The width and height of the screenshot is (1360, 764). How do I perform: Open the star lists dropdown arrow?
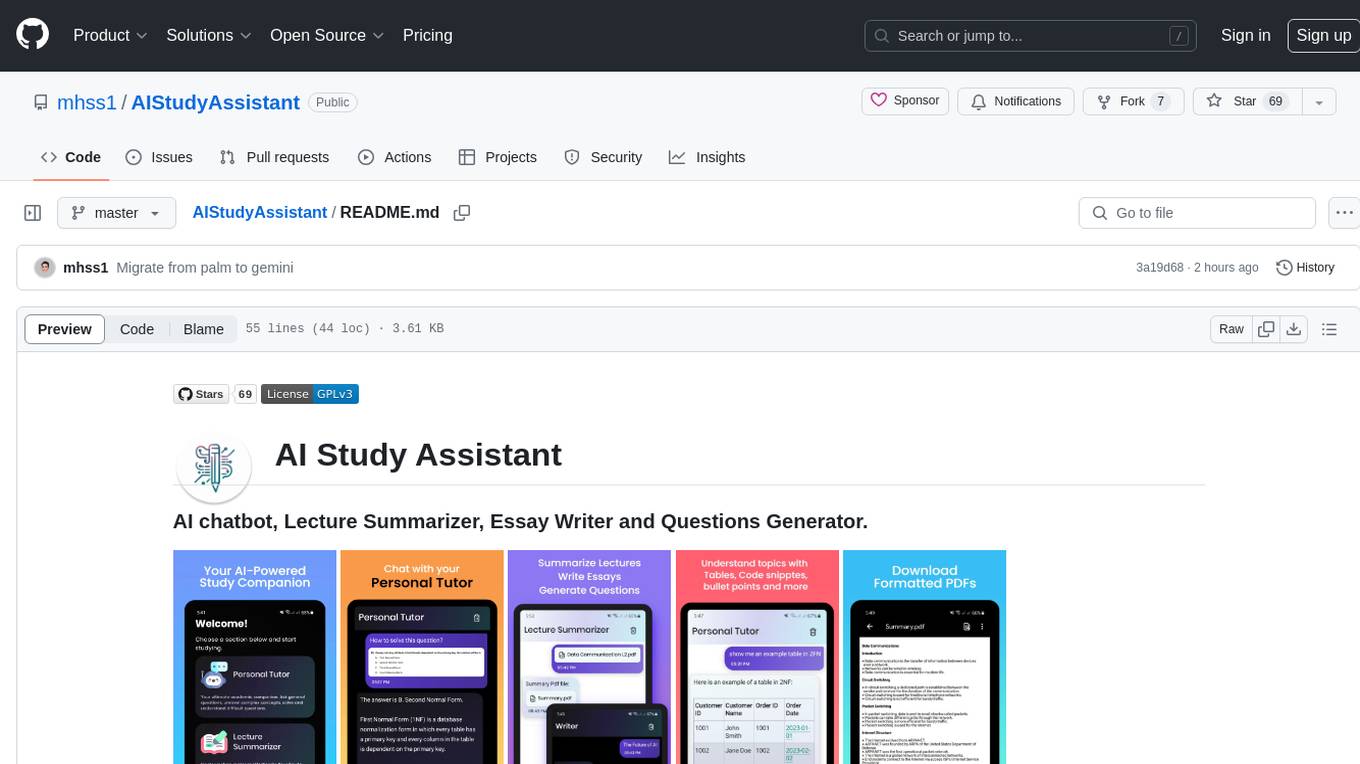[1319, 102]
